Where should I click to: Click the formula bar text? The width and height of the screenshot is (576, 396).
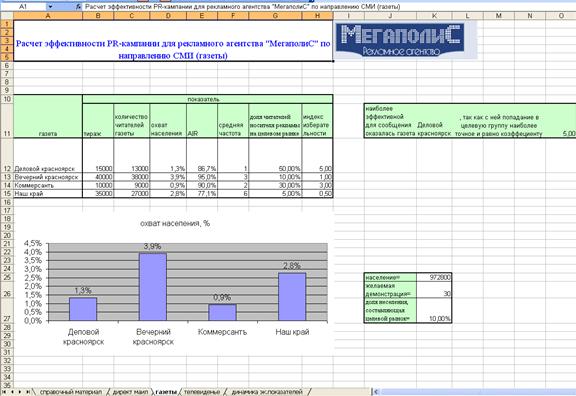click(x=242, y=7)
